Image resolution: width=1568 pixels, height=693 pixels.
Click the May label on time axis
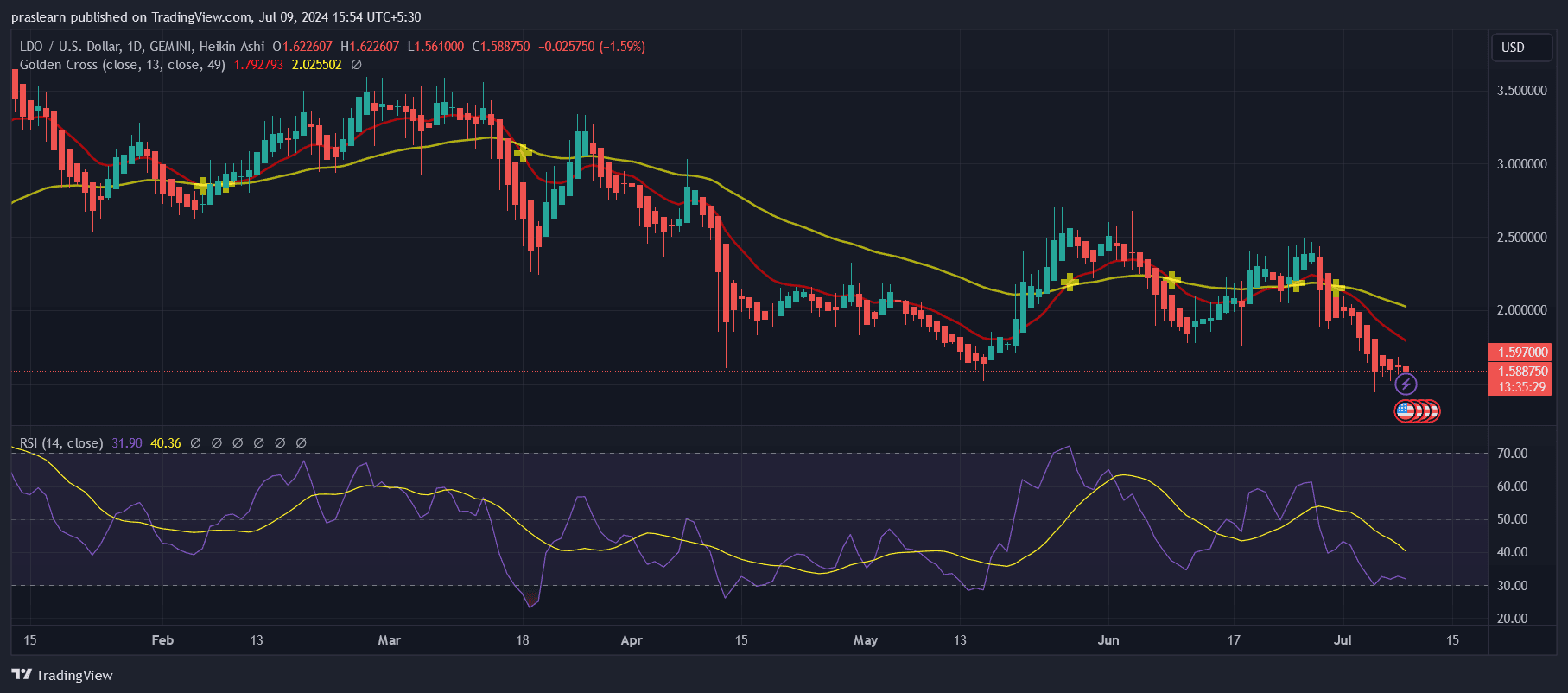pyautogui.click(x=866, y=640)
